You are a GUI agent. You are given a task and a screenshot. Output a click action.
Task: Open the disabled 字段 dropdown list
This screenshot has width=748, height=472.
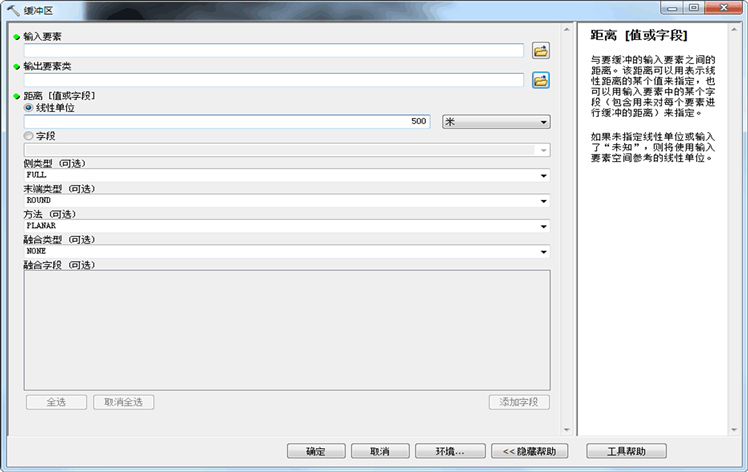click(x=543, y=150)
